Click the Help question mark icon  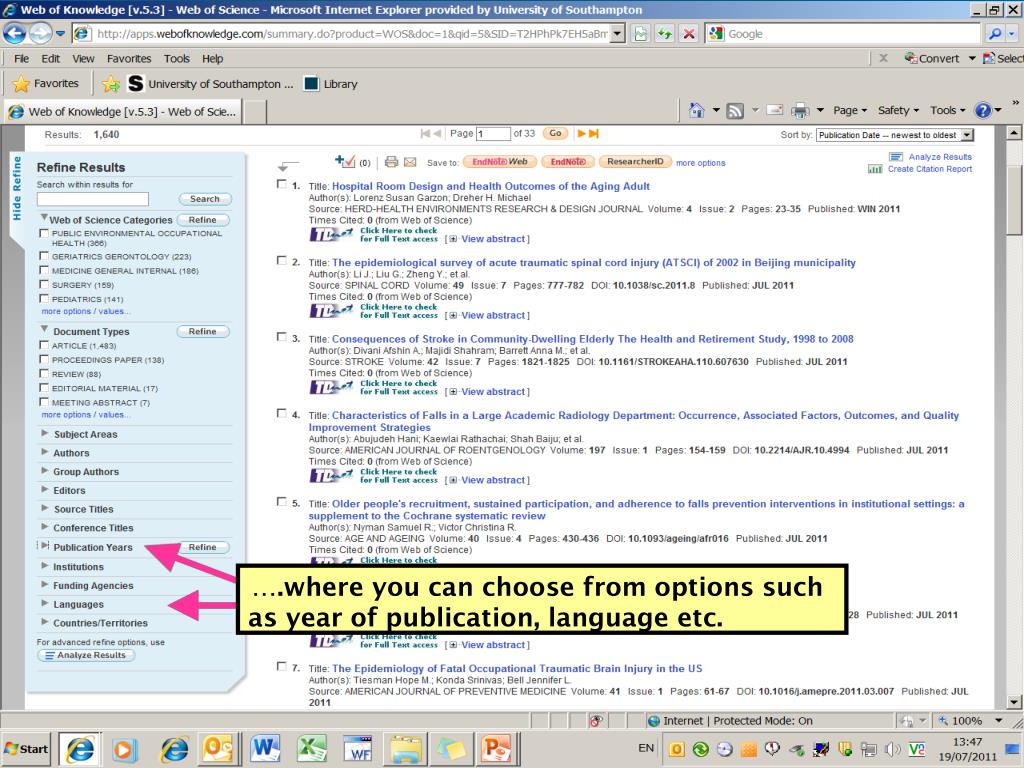pos(983,110)
